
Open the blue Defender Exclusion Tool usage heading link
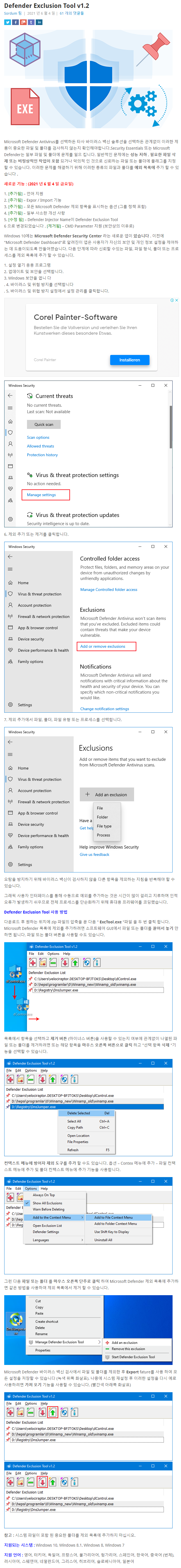(36, 912)
